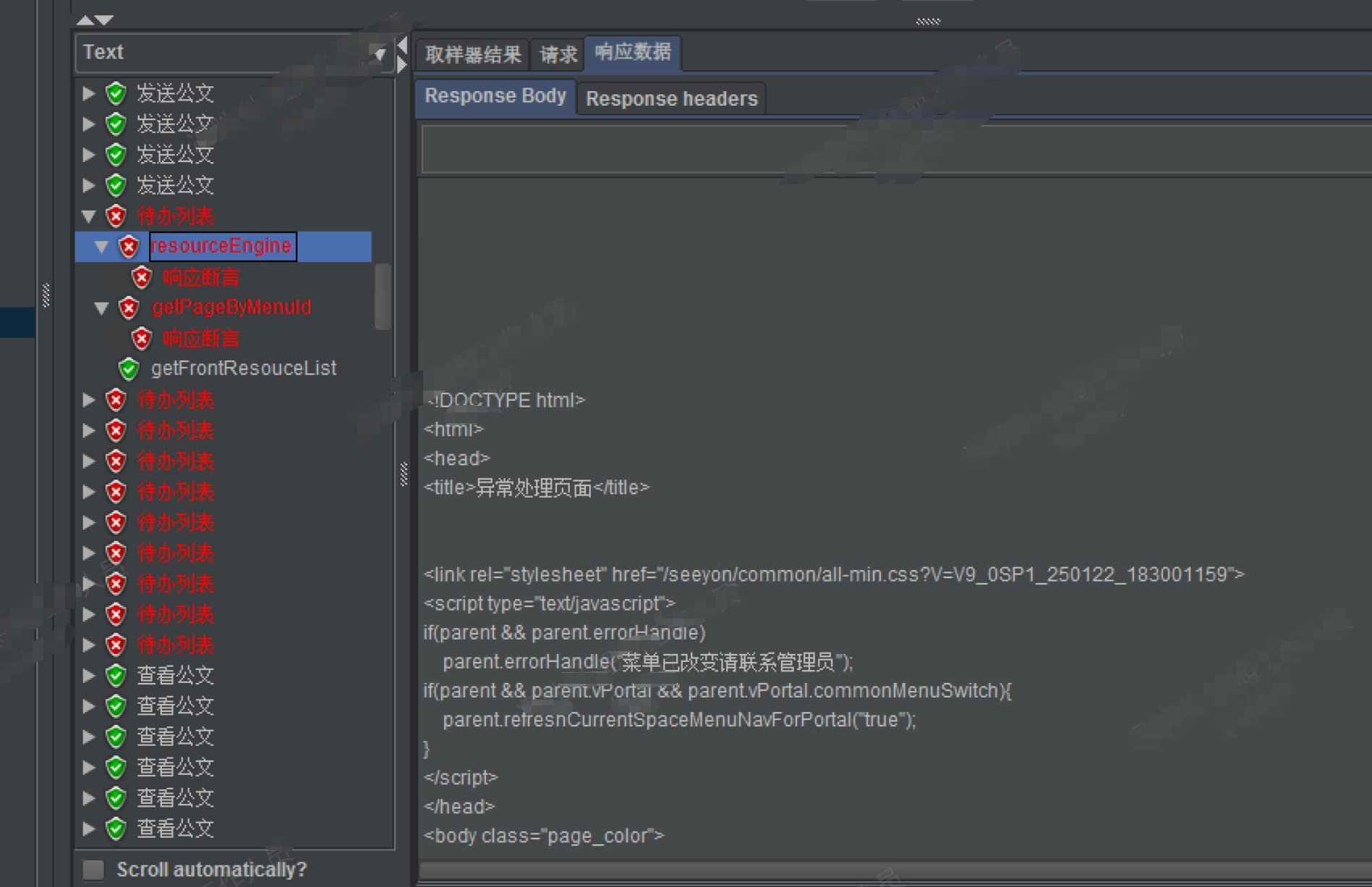The height and width of the screenshot is (887, 1372).
Task: Select the getFrontResouceList sampler result
Action: (244, 369)
